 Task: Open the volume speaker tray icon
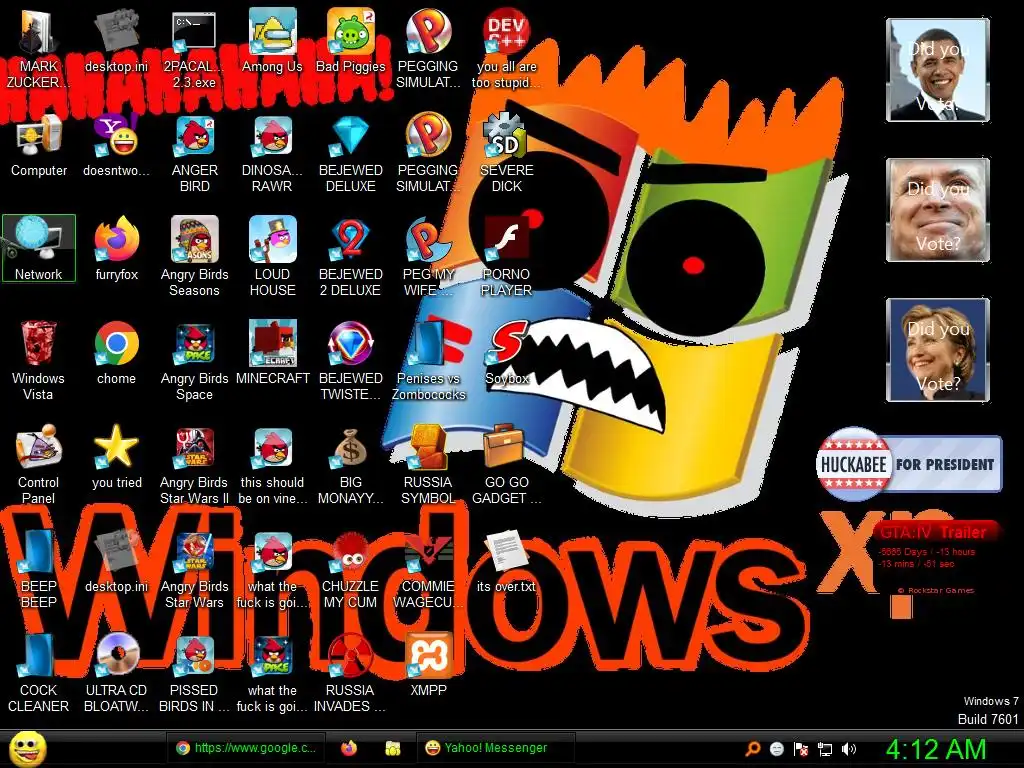(849, 749)
